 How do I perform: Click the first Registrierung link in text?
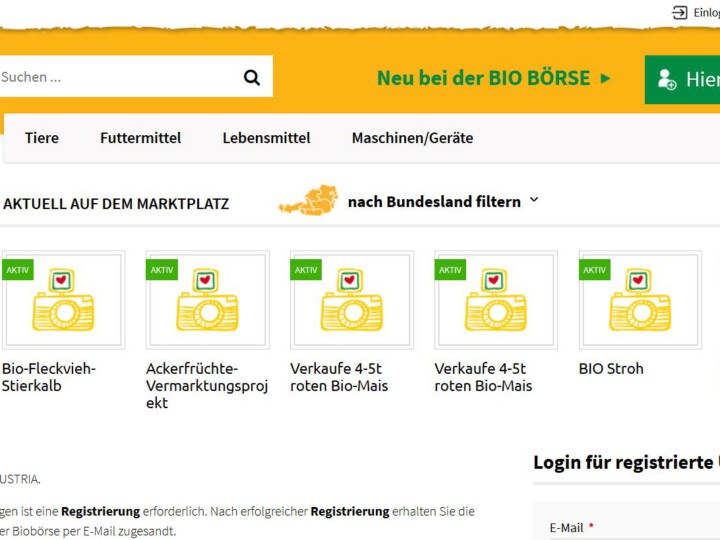(100, 511)
